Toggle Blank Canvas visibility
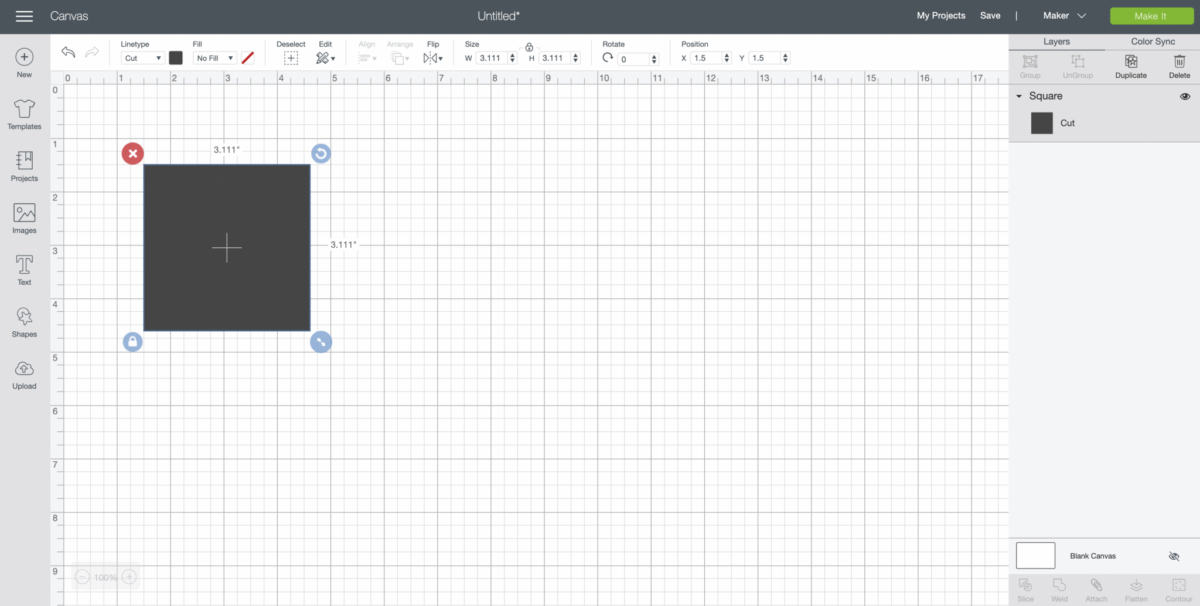 coord(1174,556)
